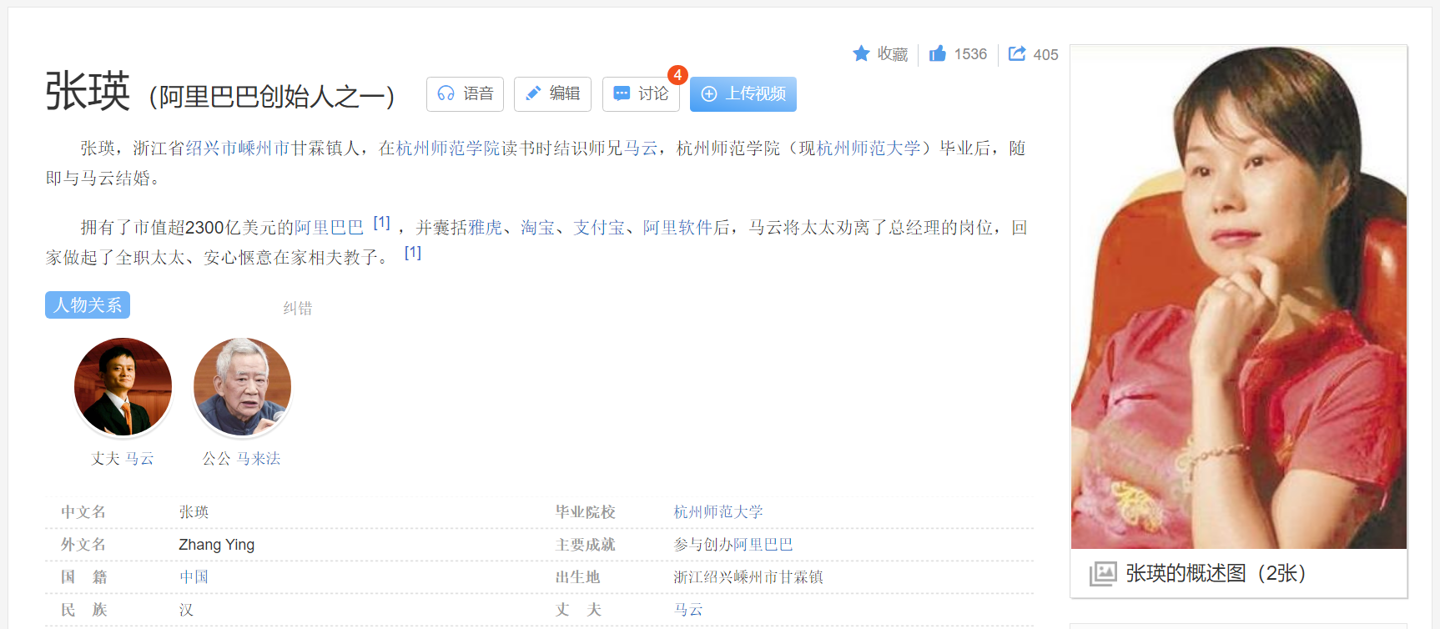Click 阿里巴巴 link in 主要成就 row
The height and width of the screenshot is (629, 1440).
(x=763, y=545)
